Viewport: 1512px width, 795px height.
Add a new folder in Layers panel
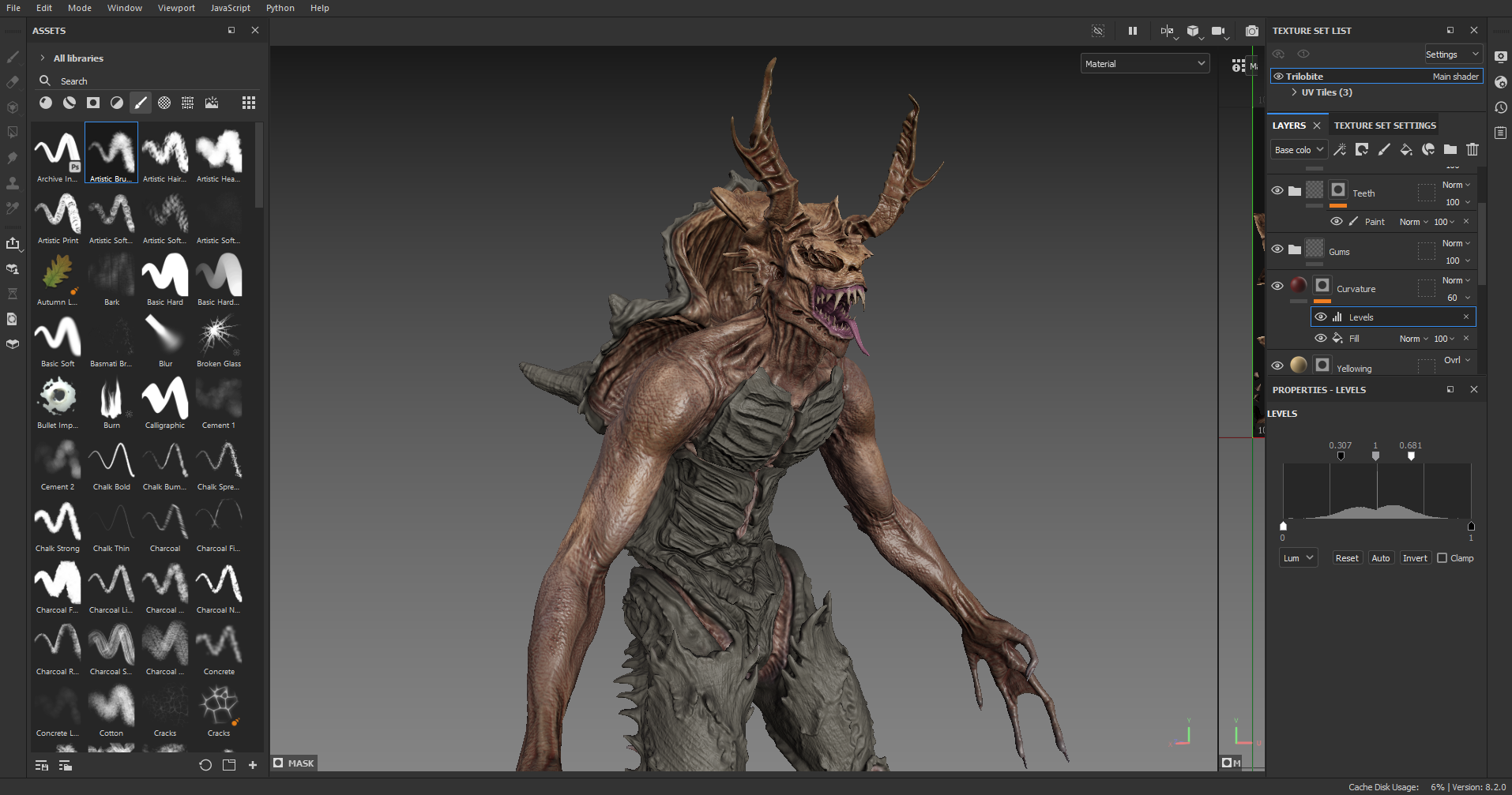point(1450,149)
